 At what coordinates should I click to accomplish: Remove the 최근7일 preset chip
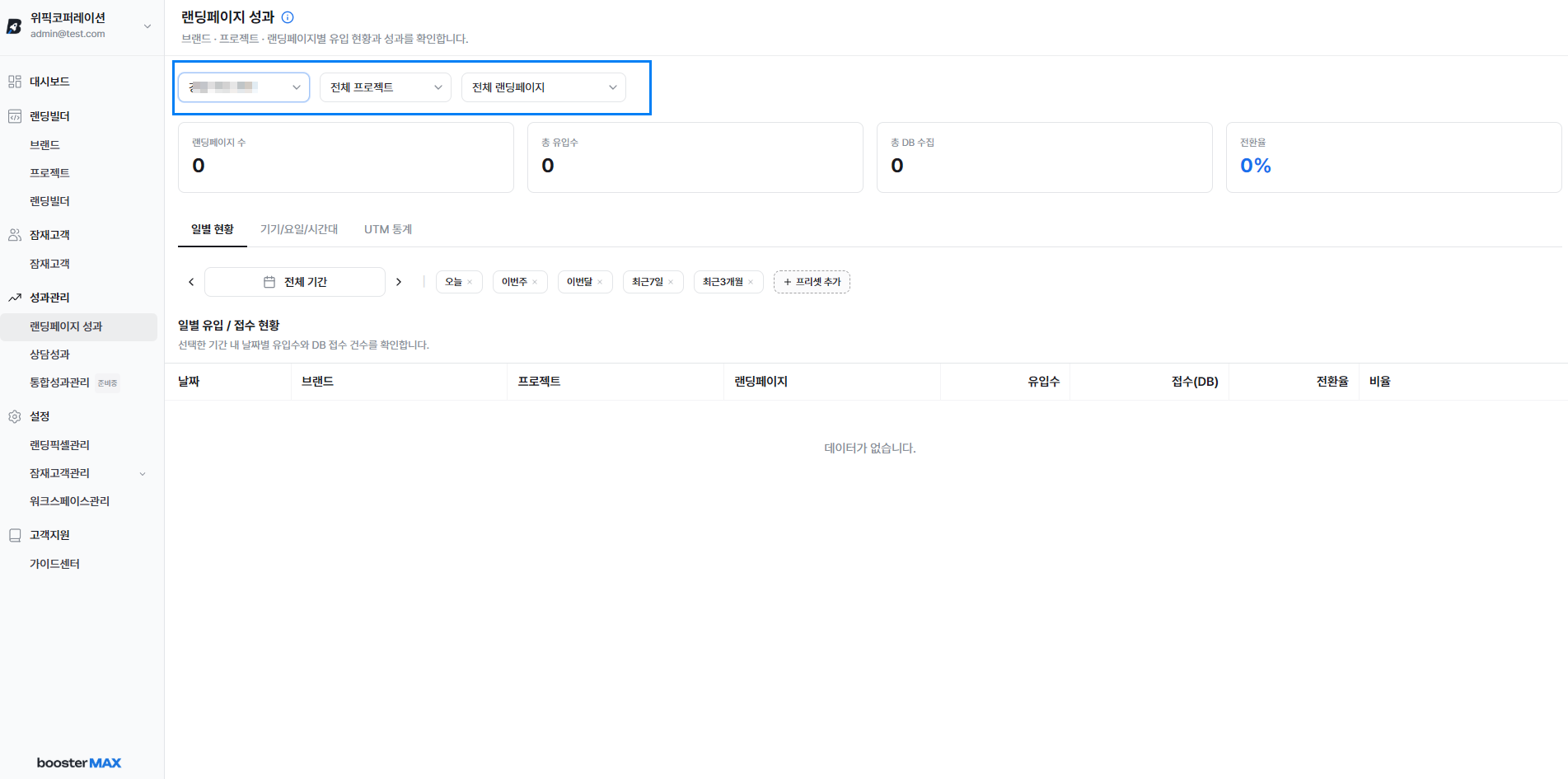point(671,282)
